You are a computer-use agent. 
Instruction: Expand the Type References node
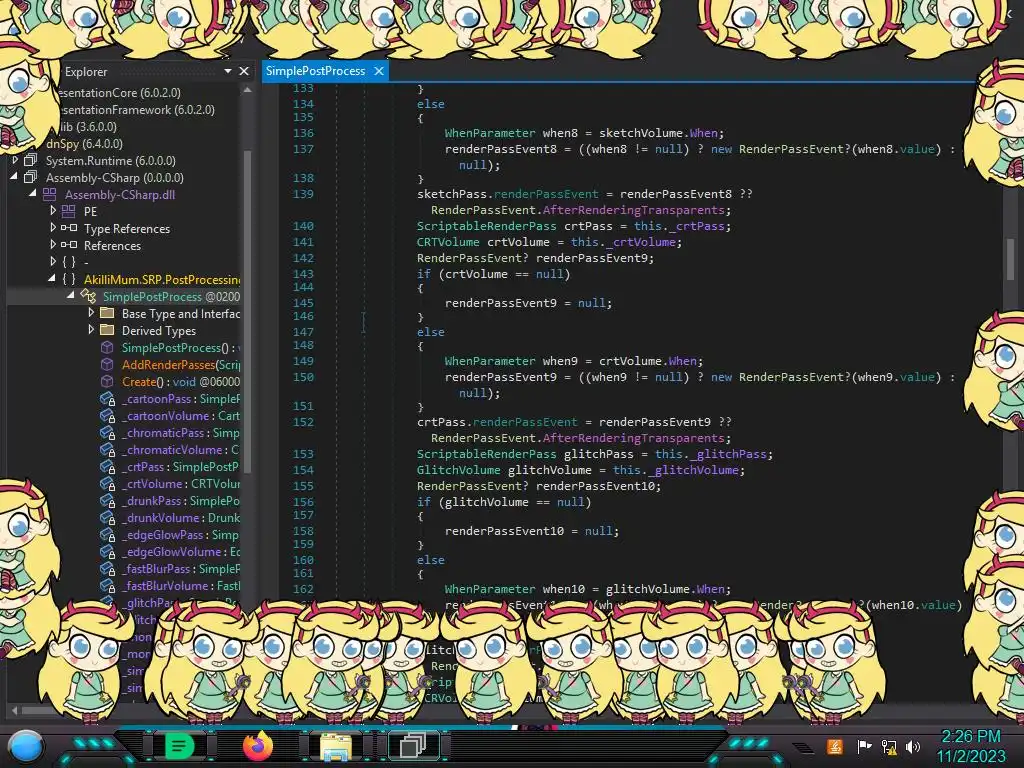53,228
